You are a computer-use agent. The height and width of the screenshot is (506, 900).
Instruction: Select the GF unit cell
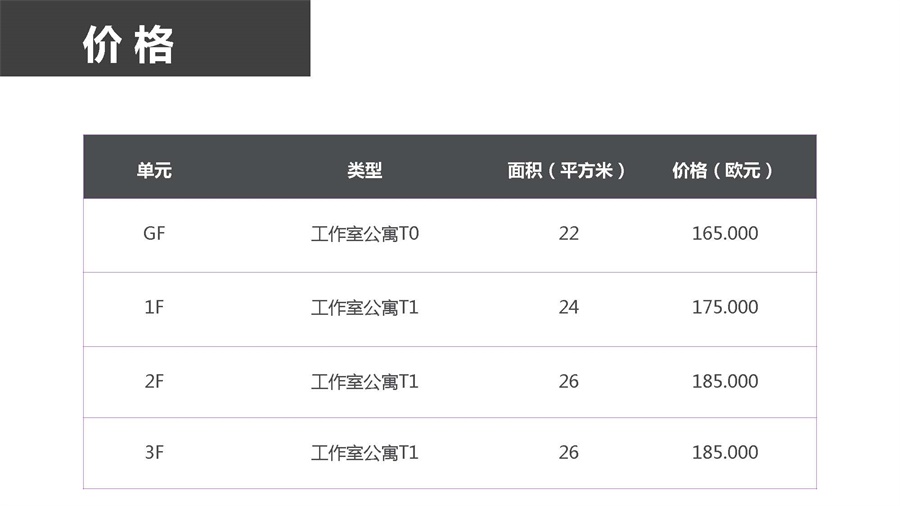pyautogui.click(x=154, y=233)
